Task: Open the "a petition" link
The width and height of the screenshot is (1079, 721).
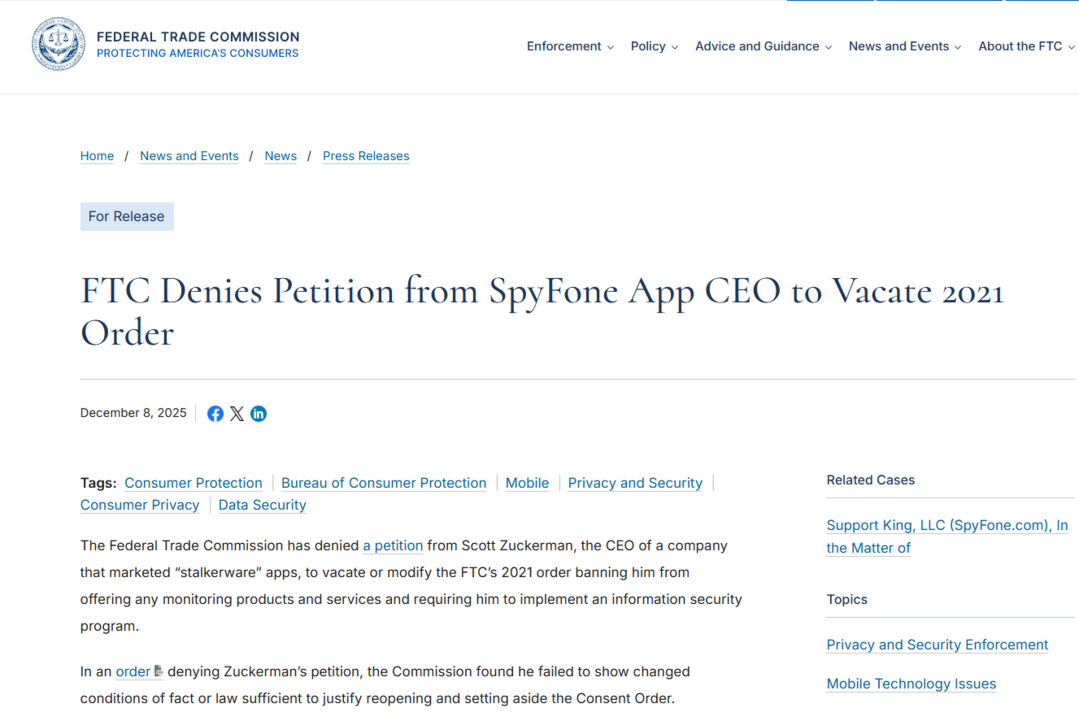Action: (x=393, y=546)
